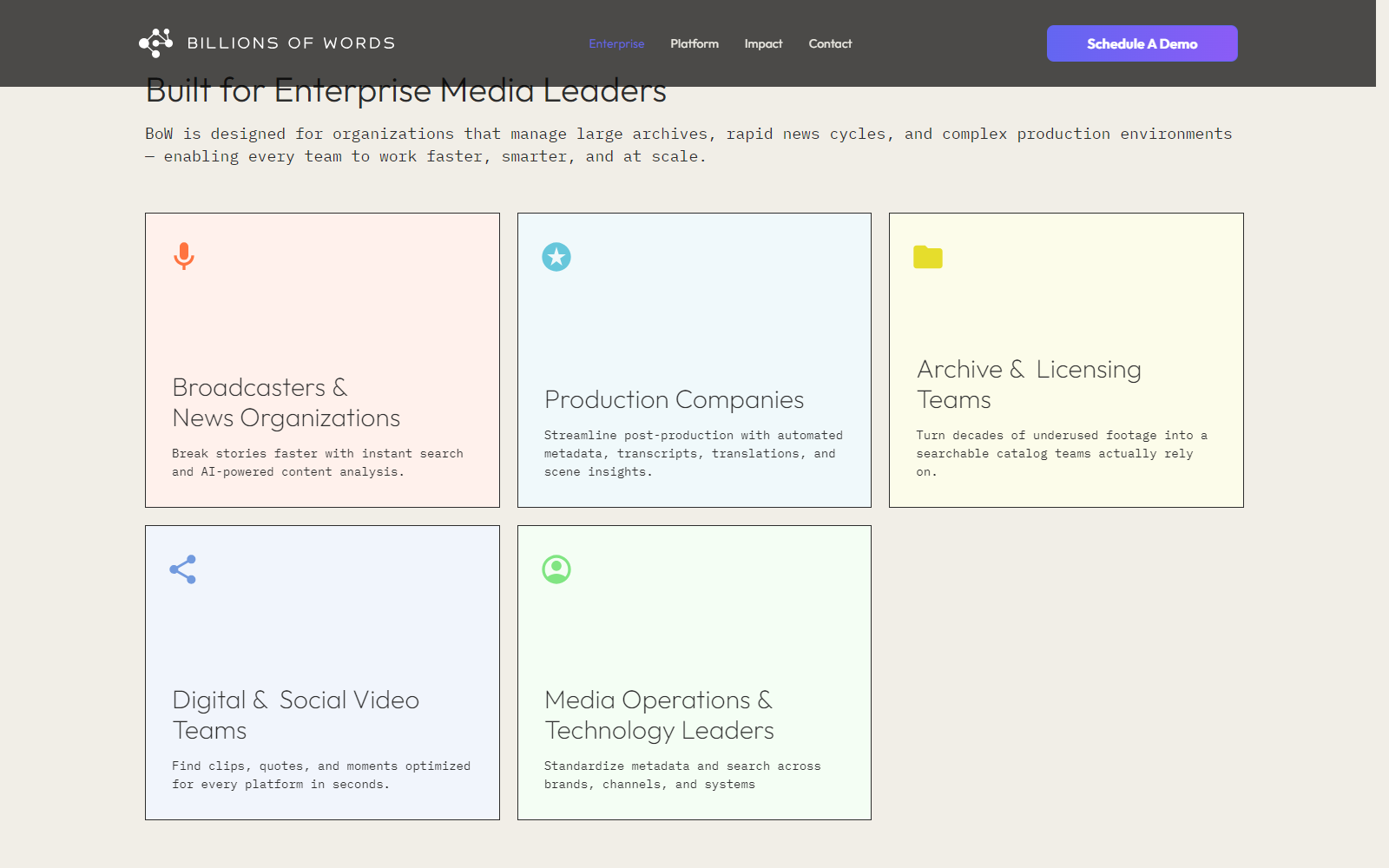Click the BILLIONS OF WORDS brand text
The image size is (1389, 868).
pyautogui.click(x=292, y=43)
